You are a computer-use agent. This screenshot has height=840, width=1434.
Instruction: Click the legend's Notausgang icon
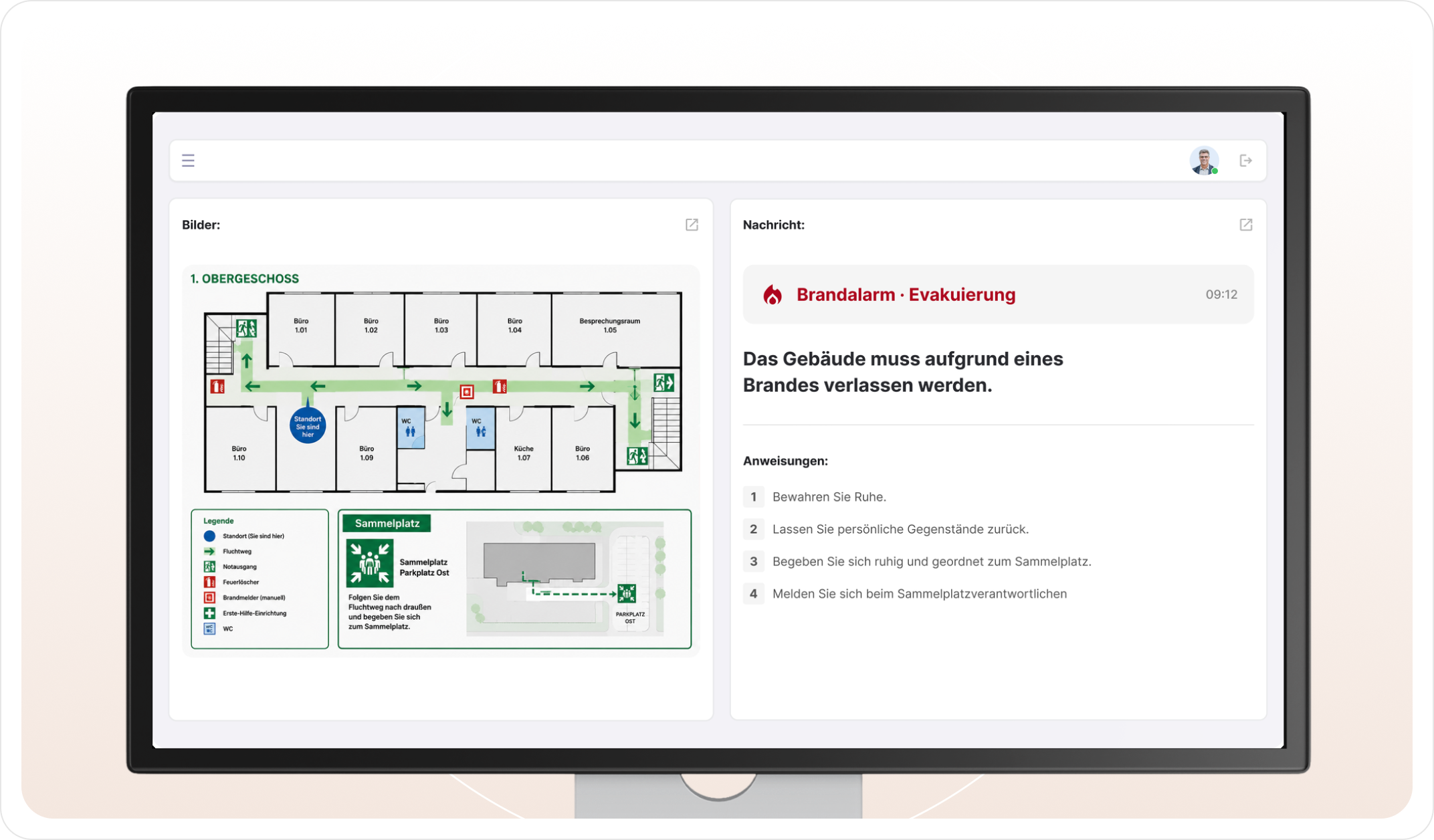pyautogui.click(x=209, y=566)
